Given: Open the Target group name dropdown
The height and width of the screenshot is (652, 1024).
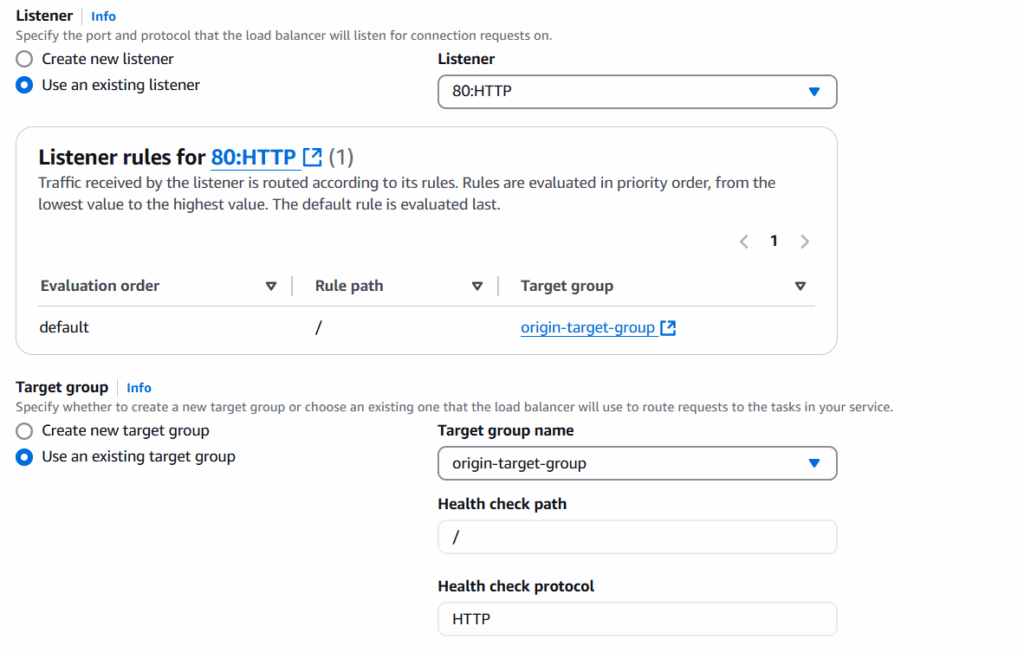Looking at the screenshot, I should pos(637,463).
